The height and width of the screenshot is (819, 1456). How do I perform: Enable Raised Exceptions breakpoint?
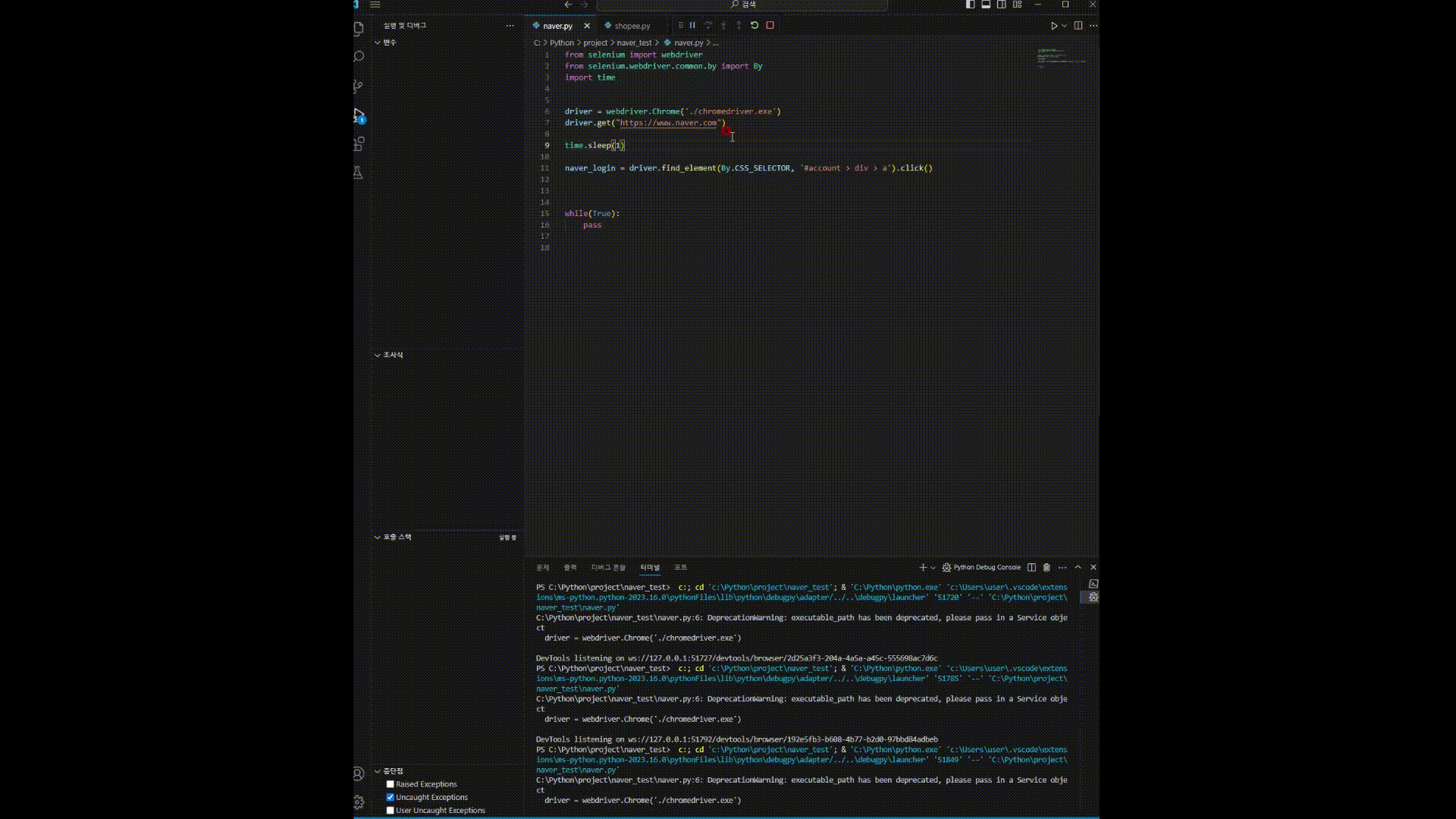391,784
